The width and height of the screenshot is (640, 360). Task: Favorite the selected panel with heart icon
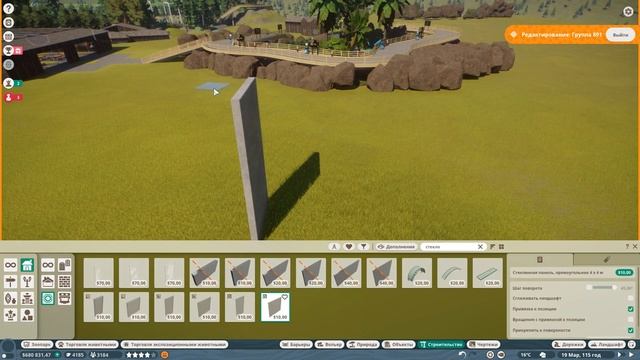[x=285, y=297]
